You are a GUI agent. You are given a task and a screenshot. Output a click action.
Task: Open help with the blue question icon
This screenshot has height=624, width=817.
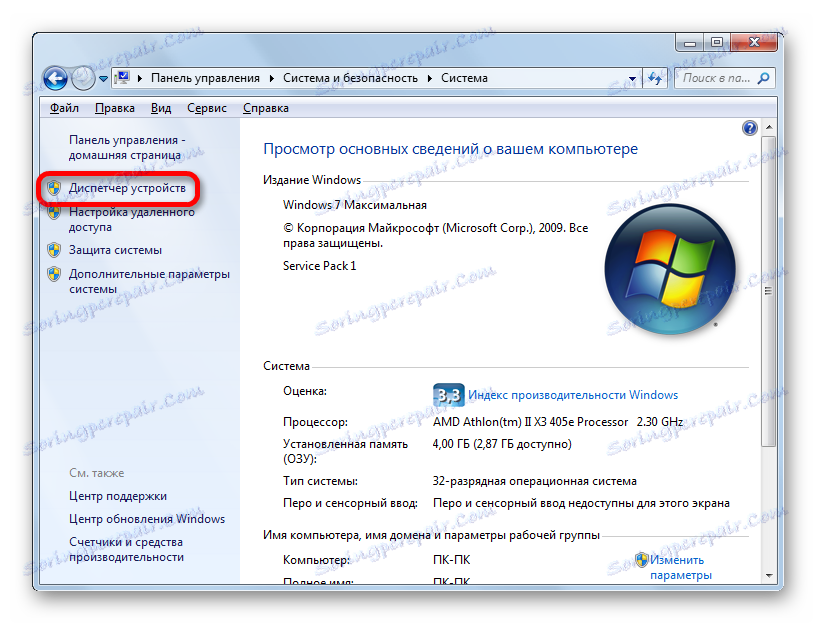(750, 128)
